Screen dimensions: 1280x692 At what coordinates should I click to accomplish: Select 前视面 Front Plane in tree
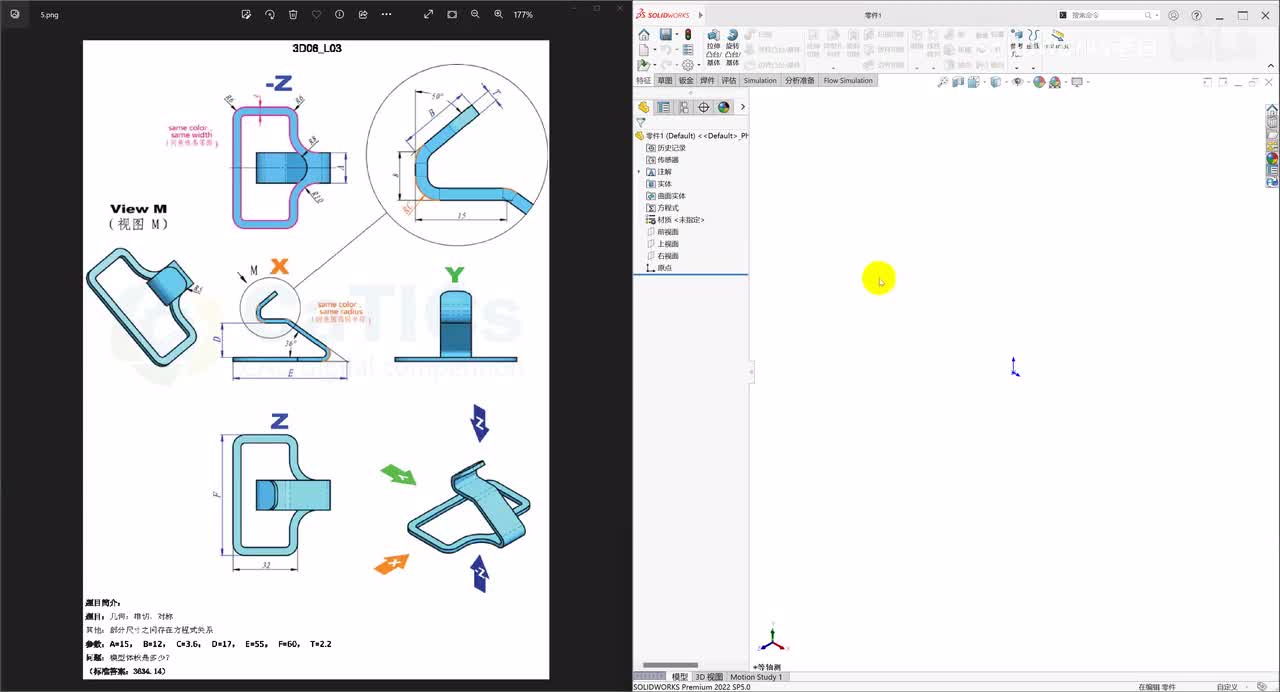pyautogui.click(x=663, y=232)
